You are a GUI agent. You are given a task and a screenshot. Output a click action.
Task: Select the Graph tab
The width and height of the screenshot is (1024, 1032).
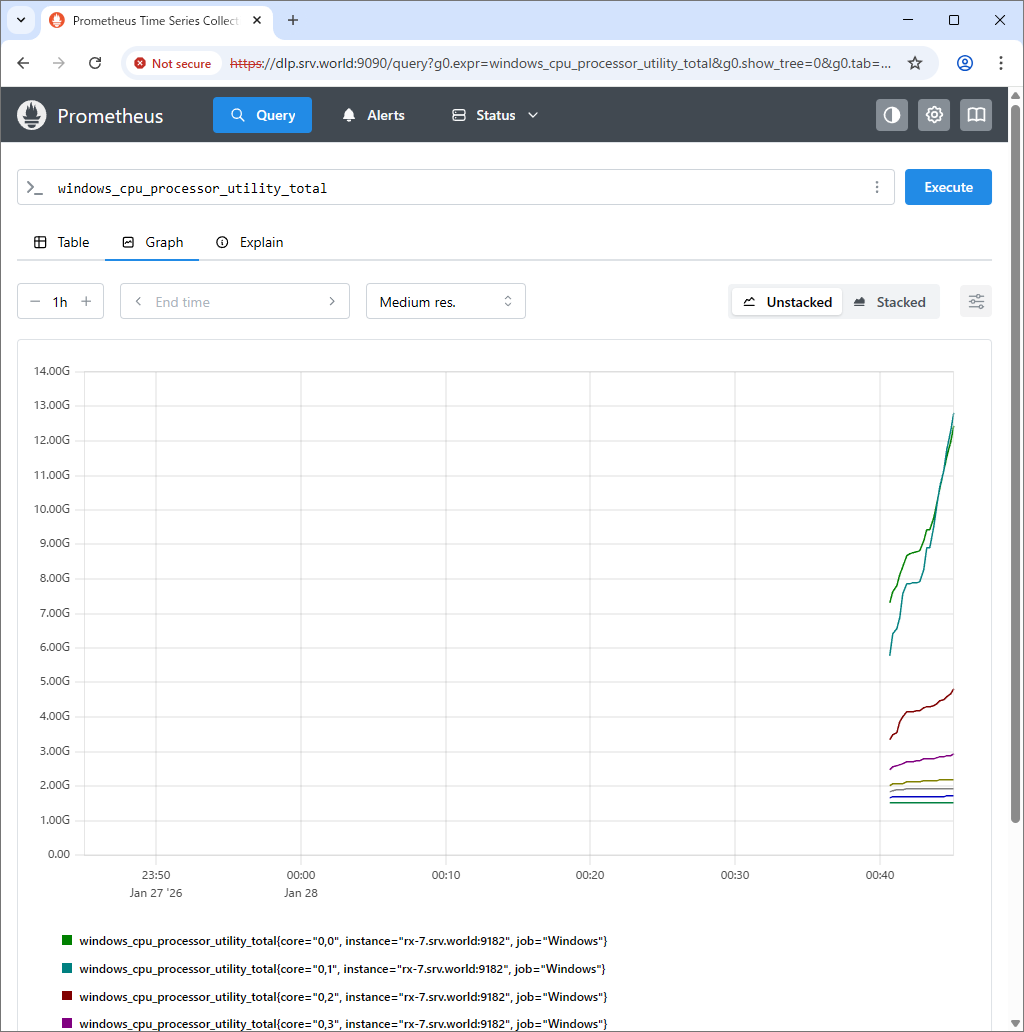[152, 242]
